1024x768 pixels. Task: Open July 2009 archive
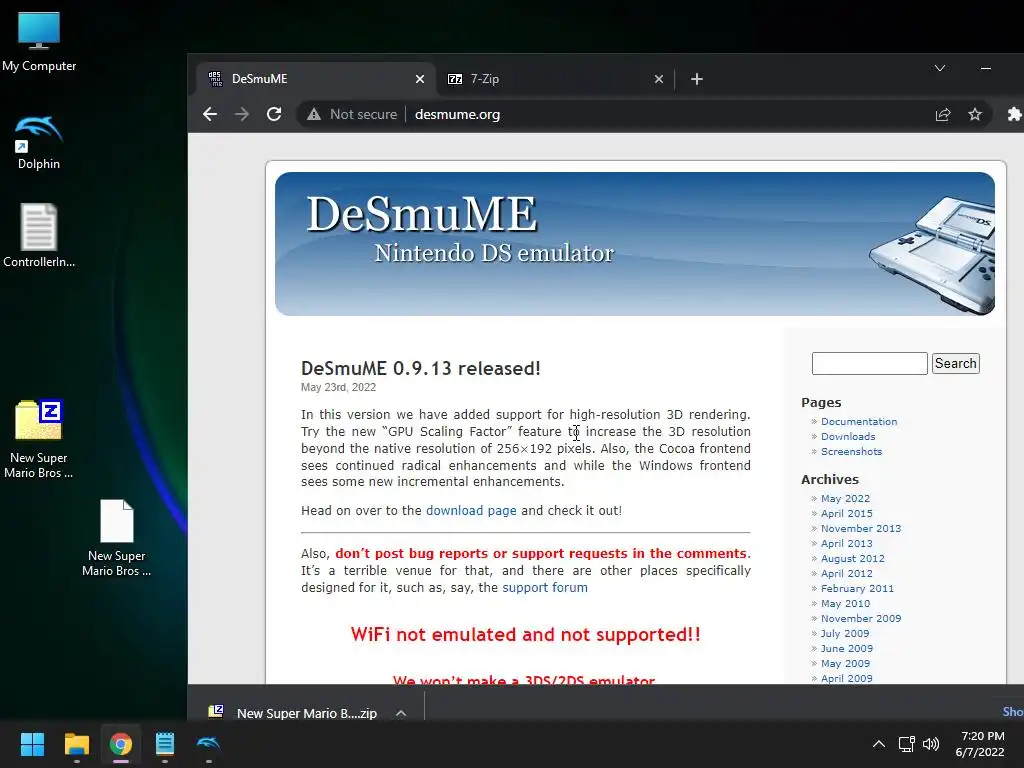(844, 634)
